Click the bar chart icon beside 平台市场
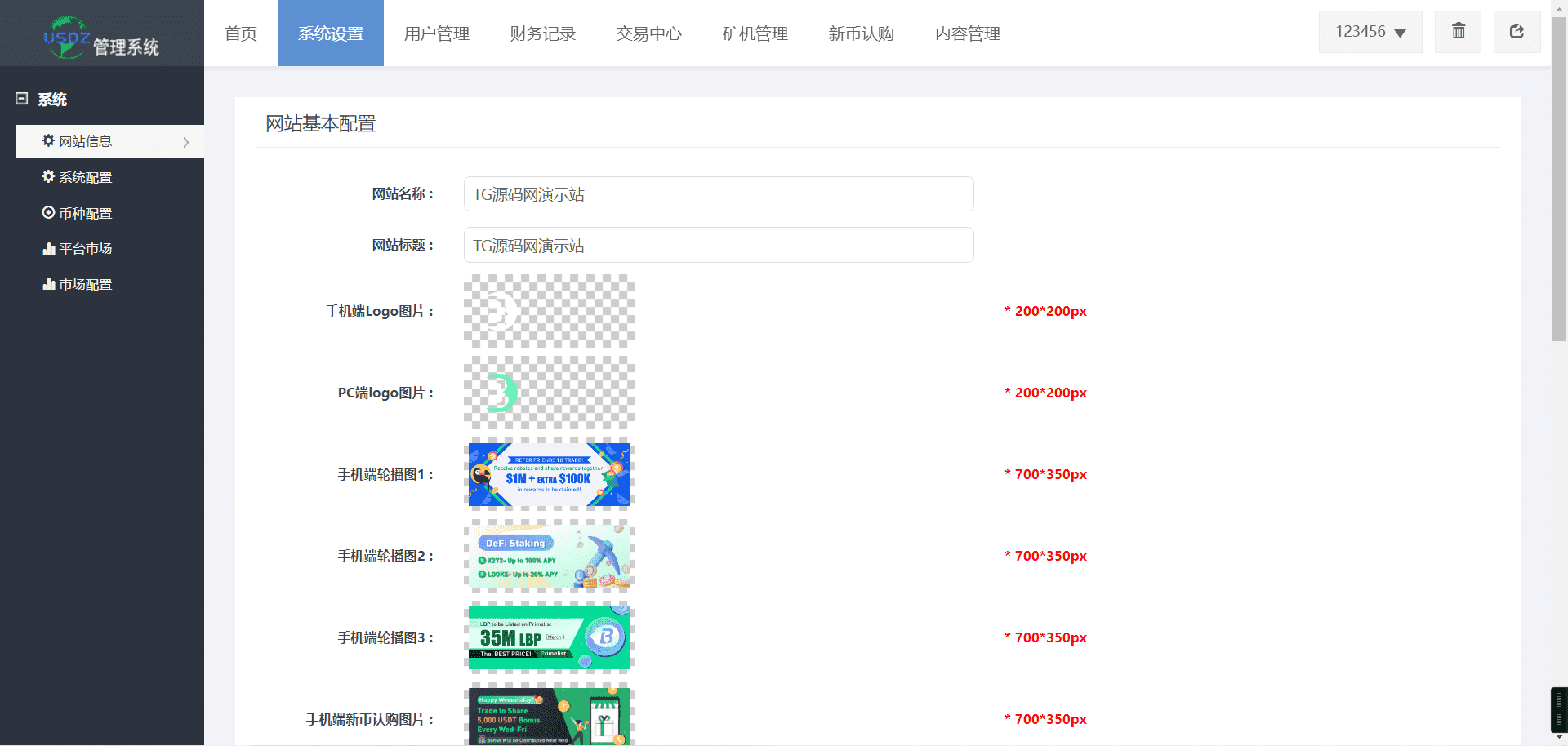Viewport: 1568px width, 746px height. pyautogui.click(x=48, y=249)
